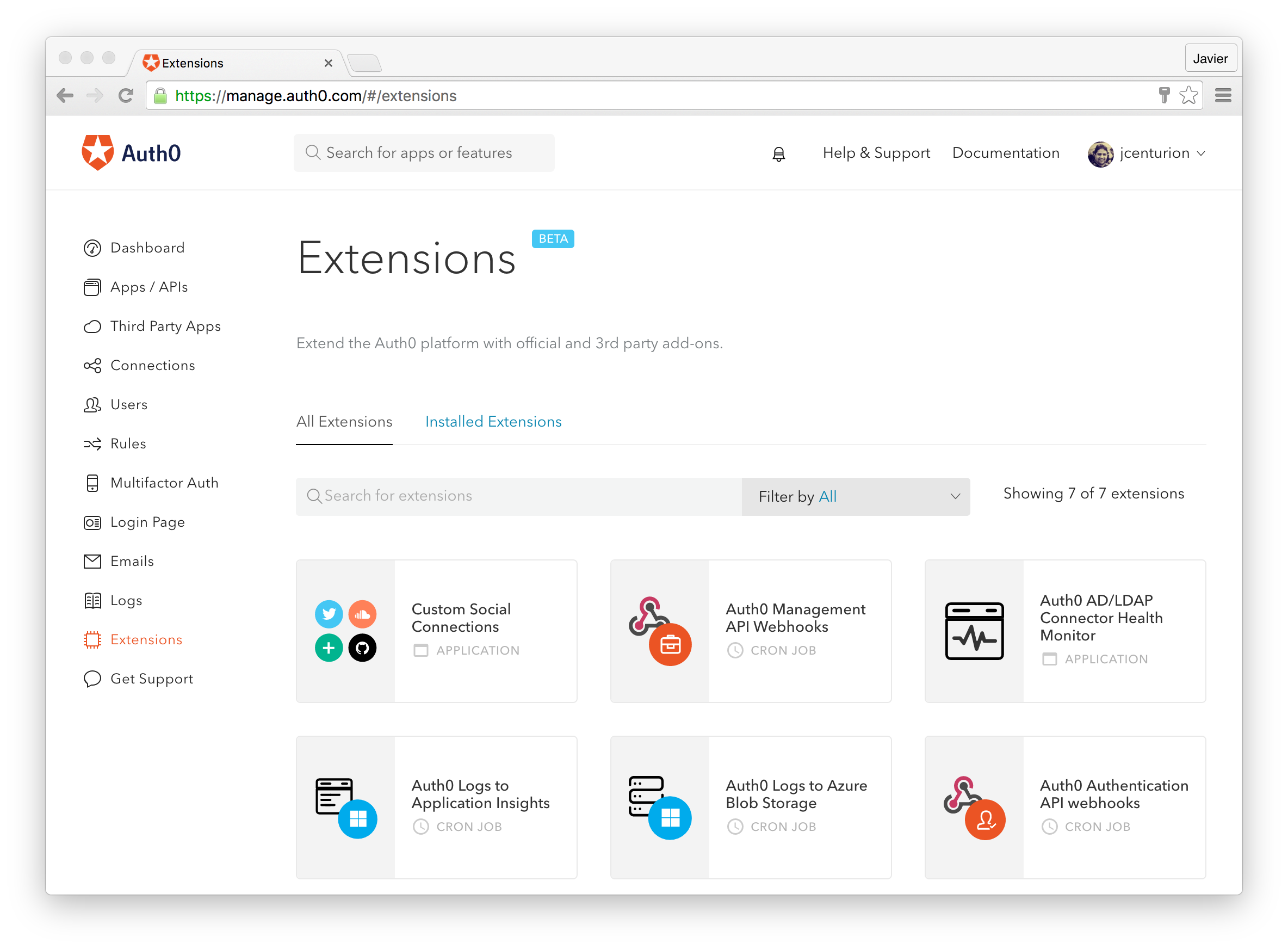Open Auth0 Authentication API webhooks title
Image resolution: width=1288 pixels, height=949 pixels.
[1113, 794]
